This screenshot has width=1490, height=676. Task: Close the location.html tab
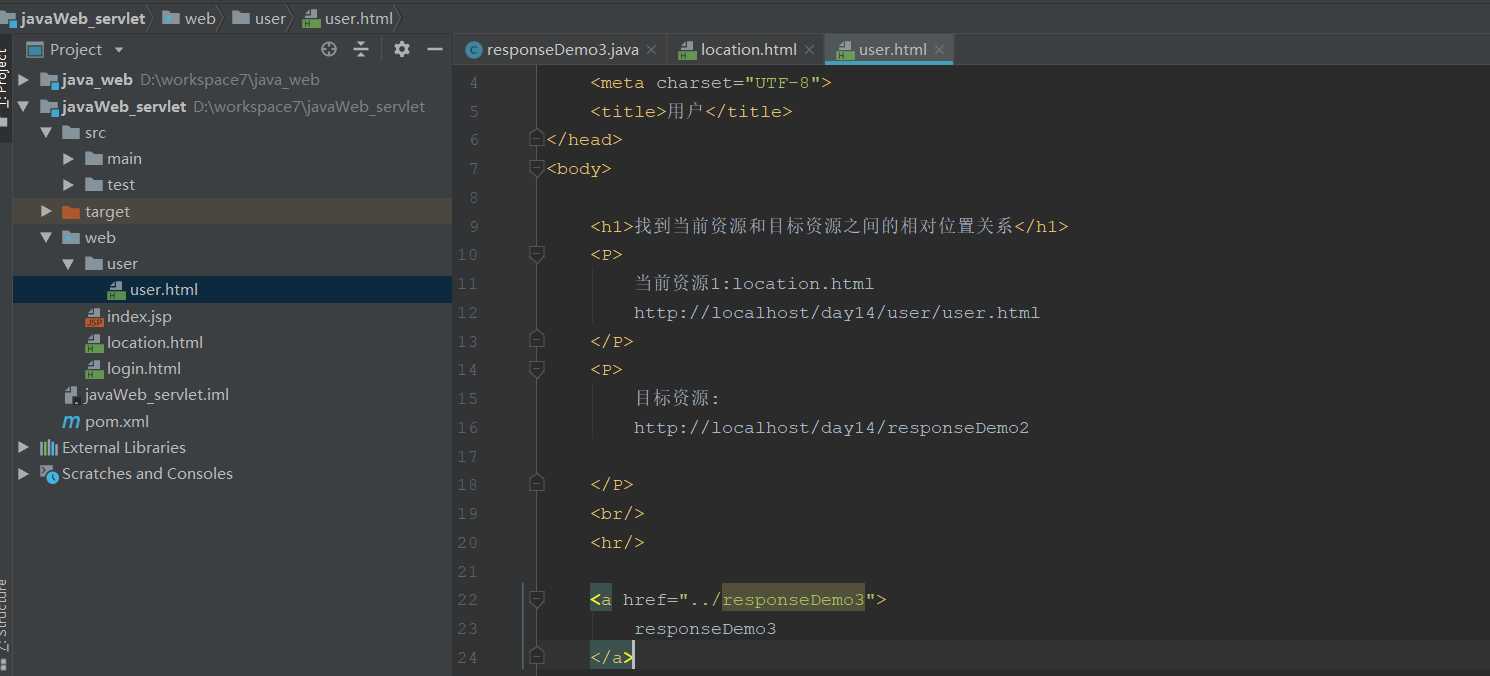809,50
